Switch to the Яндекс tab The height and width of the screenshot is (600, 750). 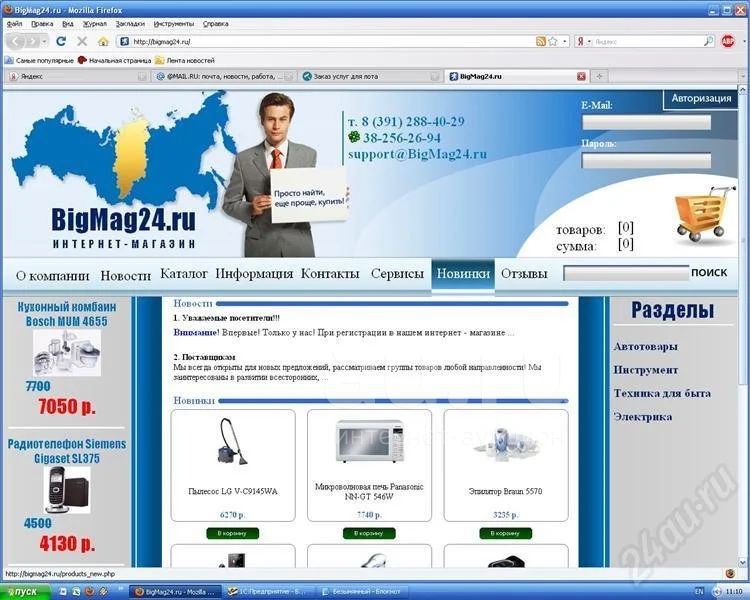(76, 76)
